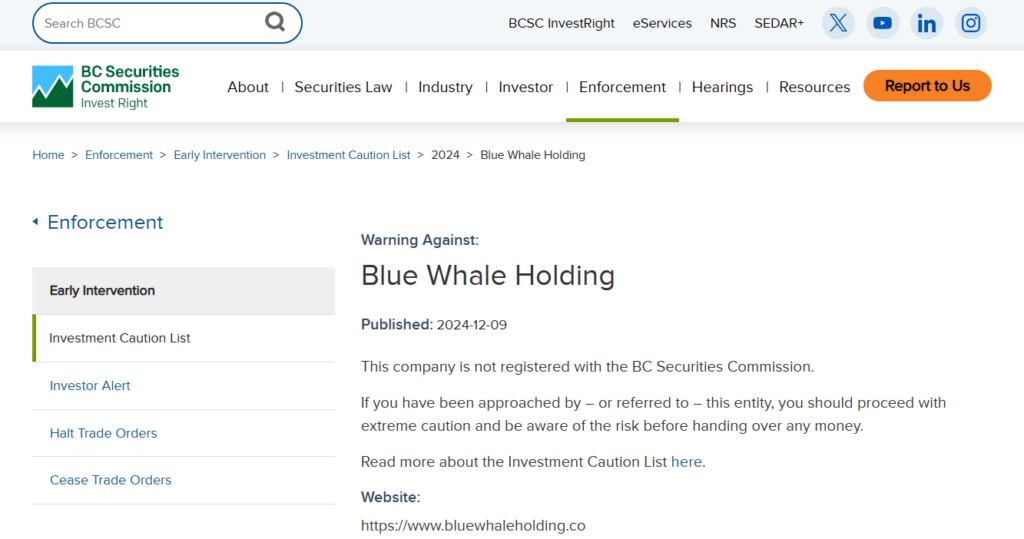Open SEDAR+ link in top bar
The image size is (1024, 539).
[x=779, y=23]
